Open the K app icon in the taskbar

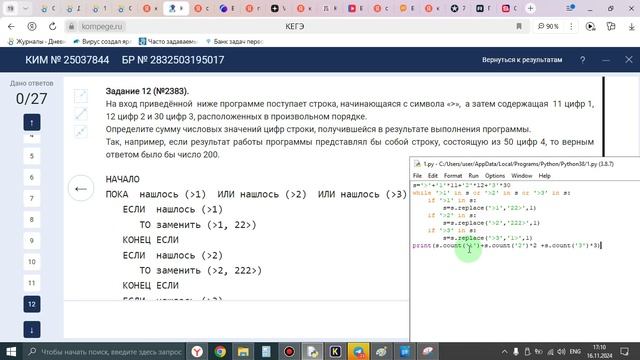335,351
